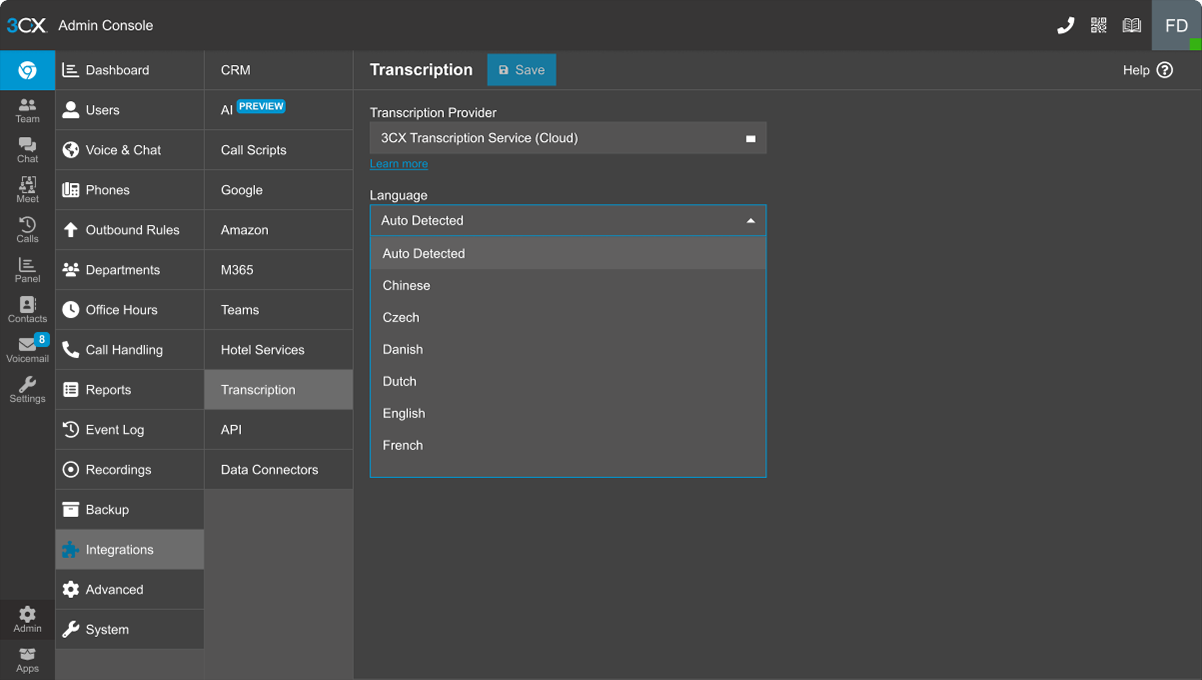Click the FD profile avatar
The width and height of the screenshot is (1202, 680).
tap(1176, 26)
